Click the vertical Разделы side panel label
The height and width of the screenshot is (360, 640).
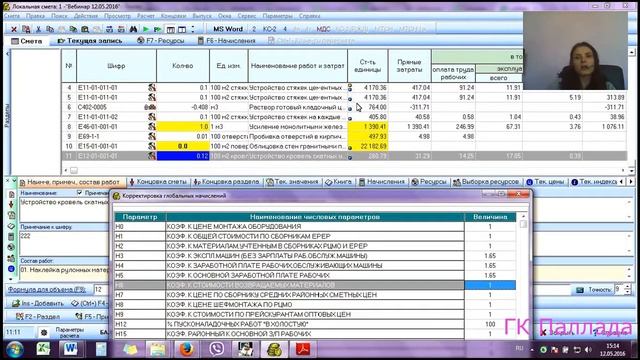(x=7, y=115)
